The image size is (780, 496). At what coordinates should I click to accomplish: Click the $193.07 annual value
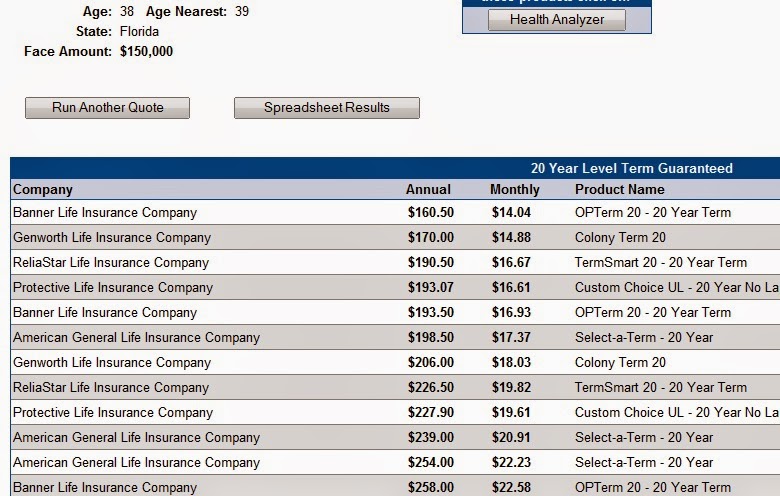click(431, 288)
